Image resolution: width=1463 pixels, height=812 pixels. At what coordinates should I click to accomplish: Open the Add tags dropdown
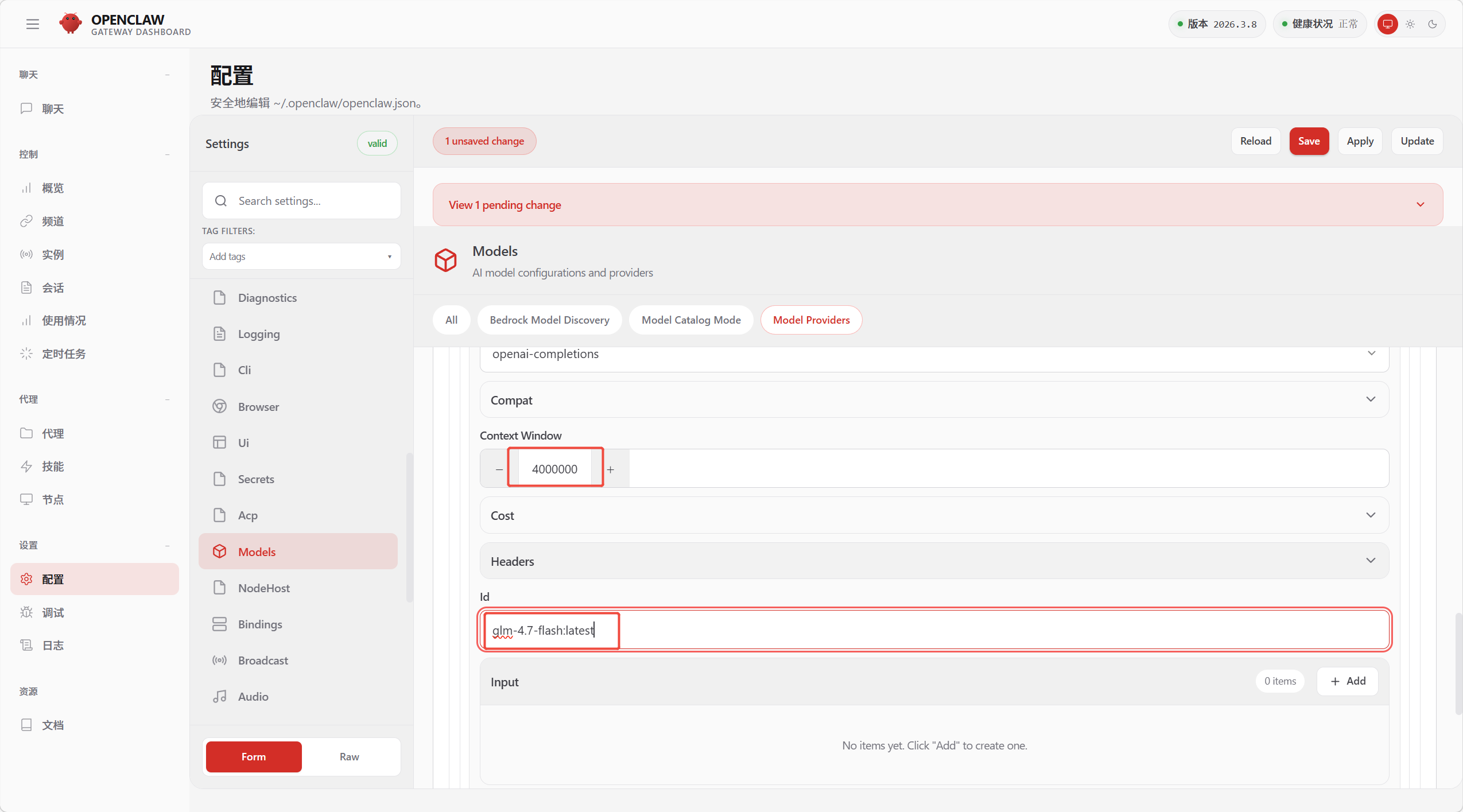(x=301, y=257)
